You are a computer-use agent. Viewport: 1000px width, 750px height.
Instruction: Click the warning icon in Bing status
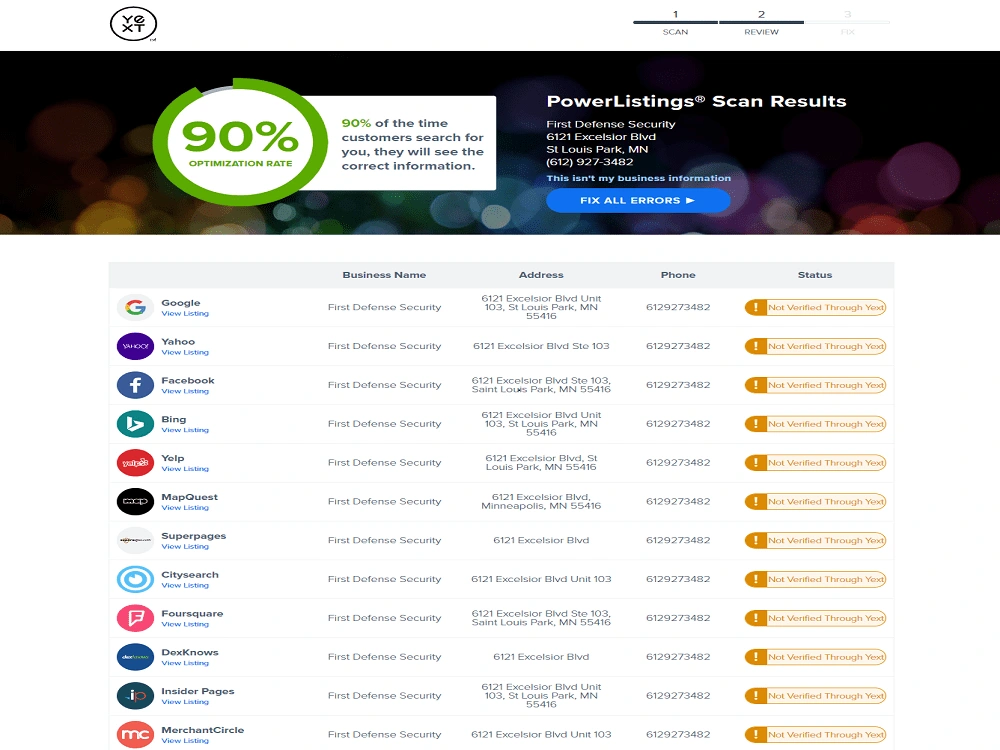(x=756, y=424)
